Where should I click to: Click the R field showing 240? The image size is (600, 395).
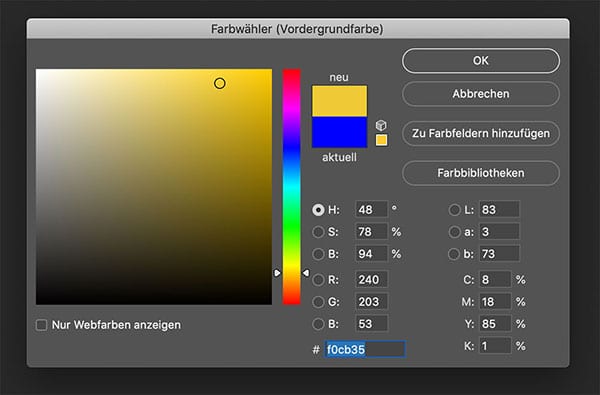[372, 280]
